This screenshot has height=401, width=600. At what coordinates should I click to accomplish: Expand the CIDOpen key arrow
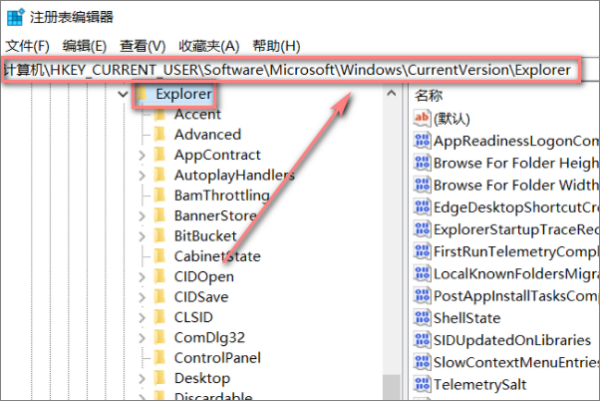point(140,276)
